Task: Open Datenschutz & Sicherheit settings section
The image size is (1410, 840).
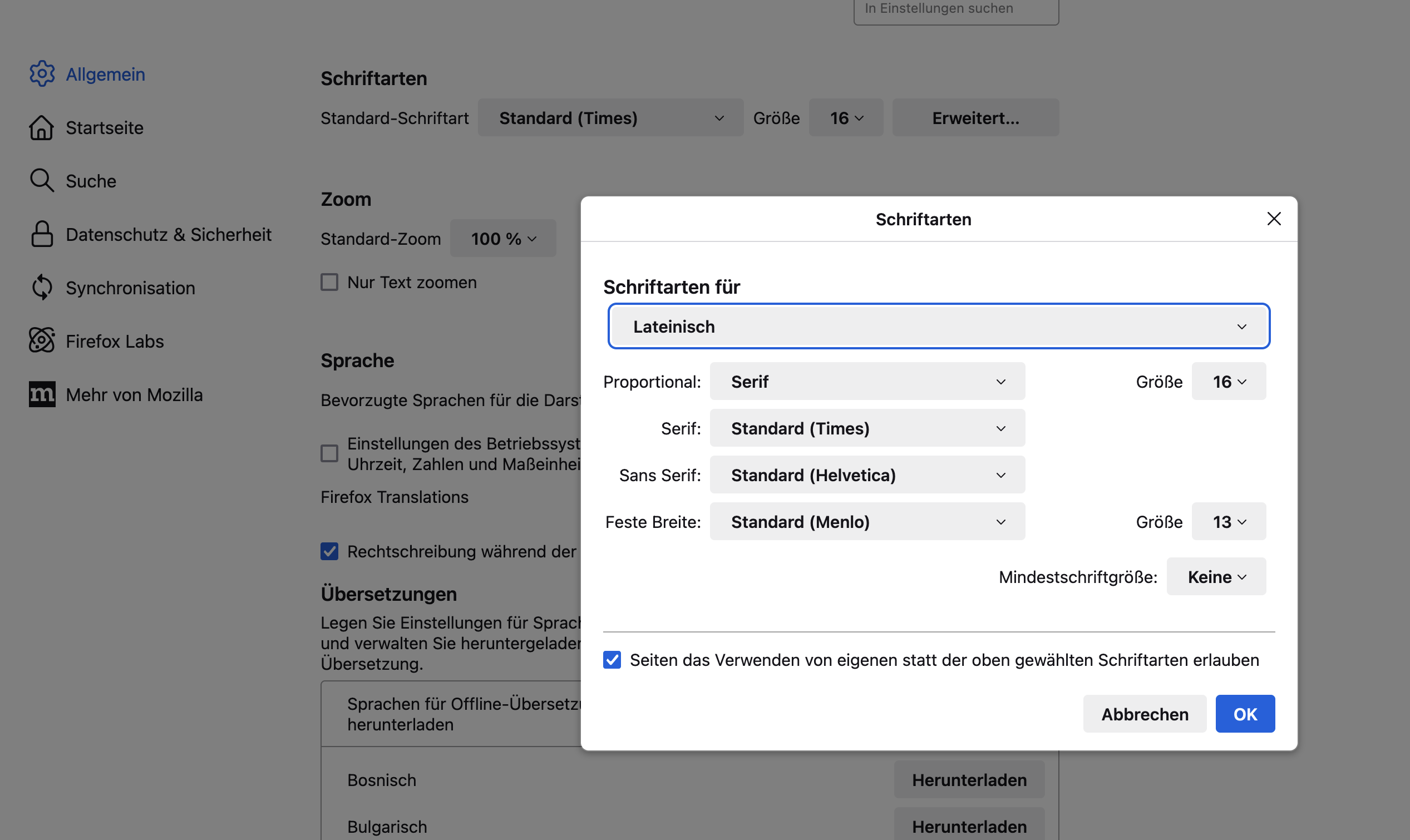Action: (x=168, y=234)
